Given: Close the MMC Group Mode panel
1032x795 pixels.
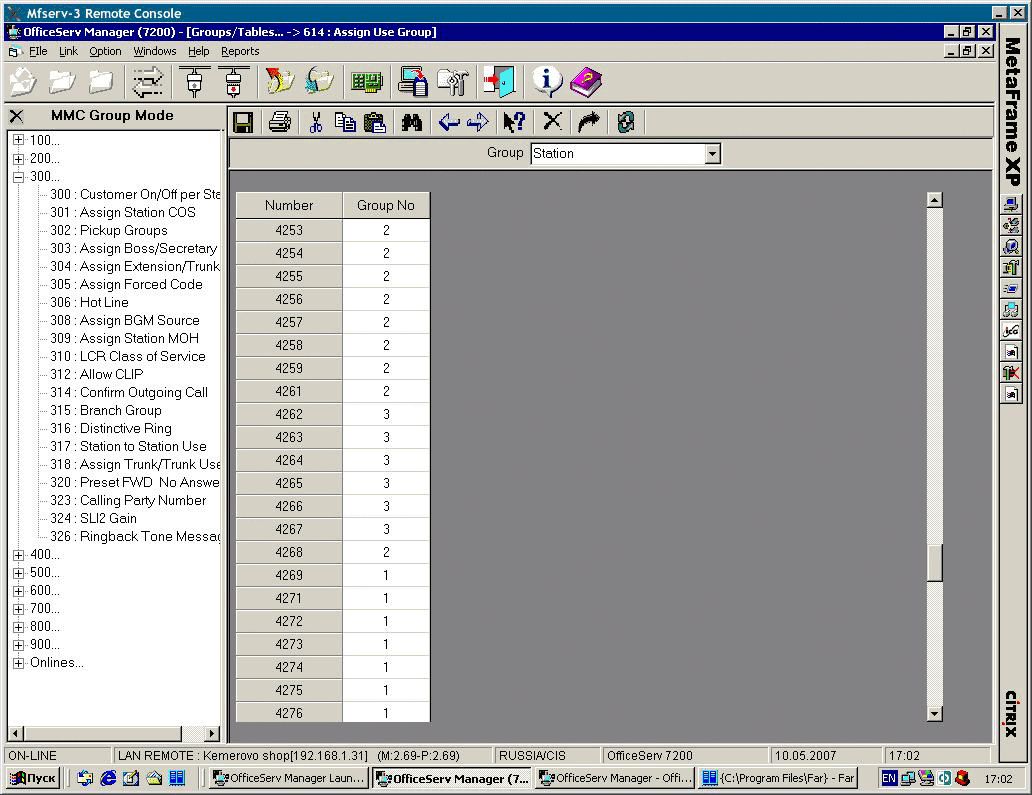Looking at the screenshot, I should [16, 116].
